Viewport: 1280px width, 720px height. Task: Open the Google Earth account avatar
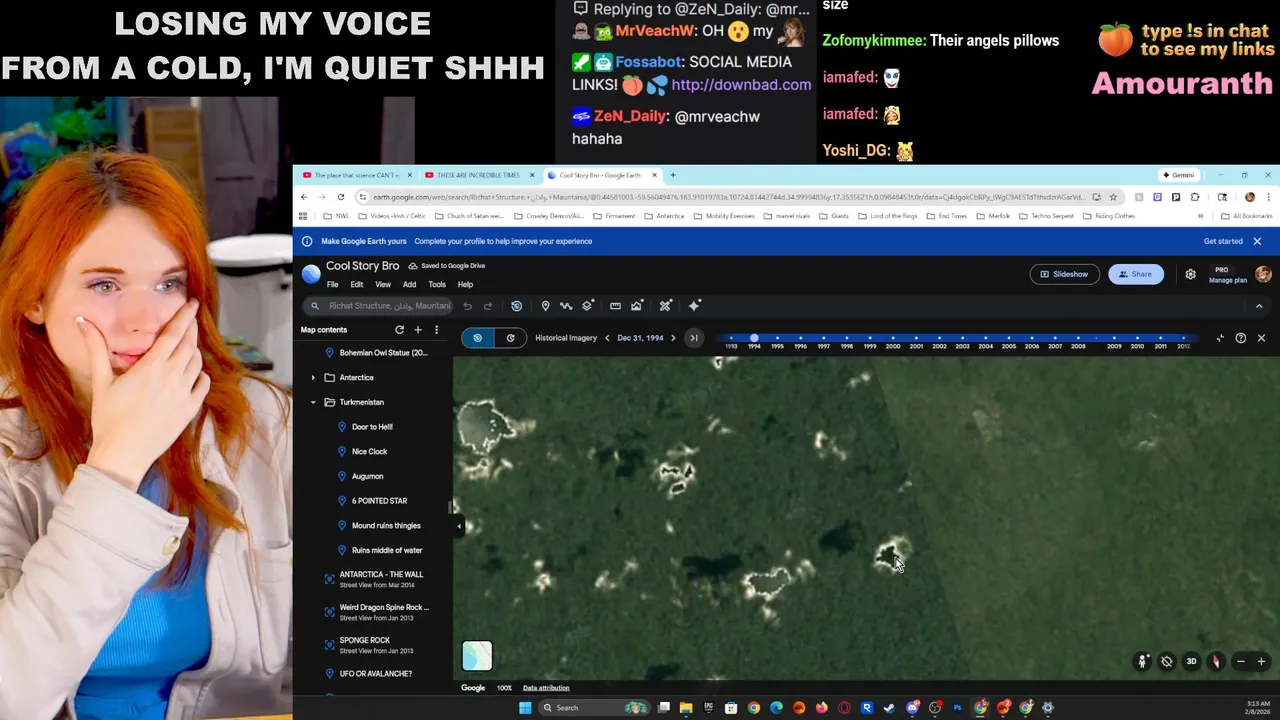coord(1263,274)
